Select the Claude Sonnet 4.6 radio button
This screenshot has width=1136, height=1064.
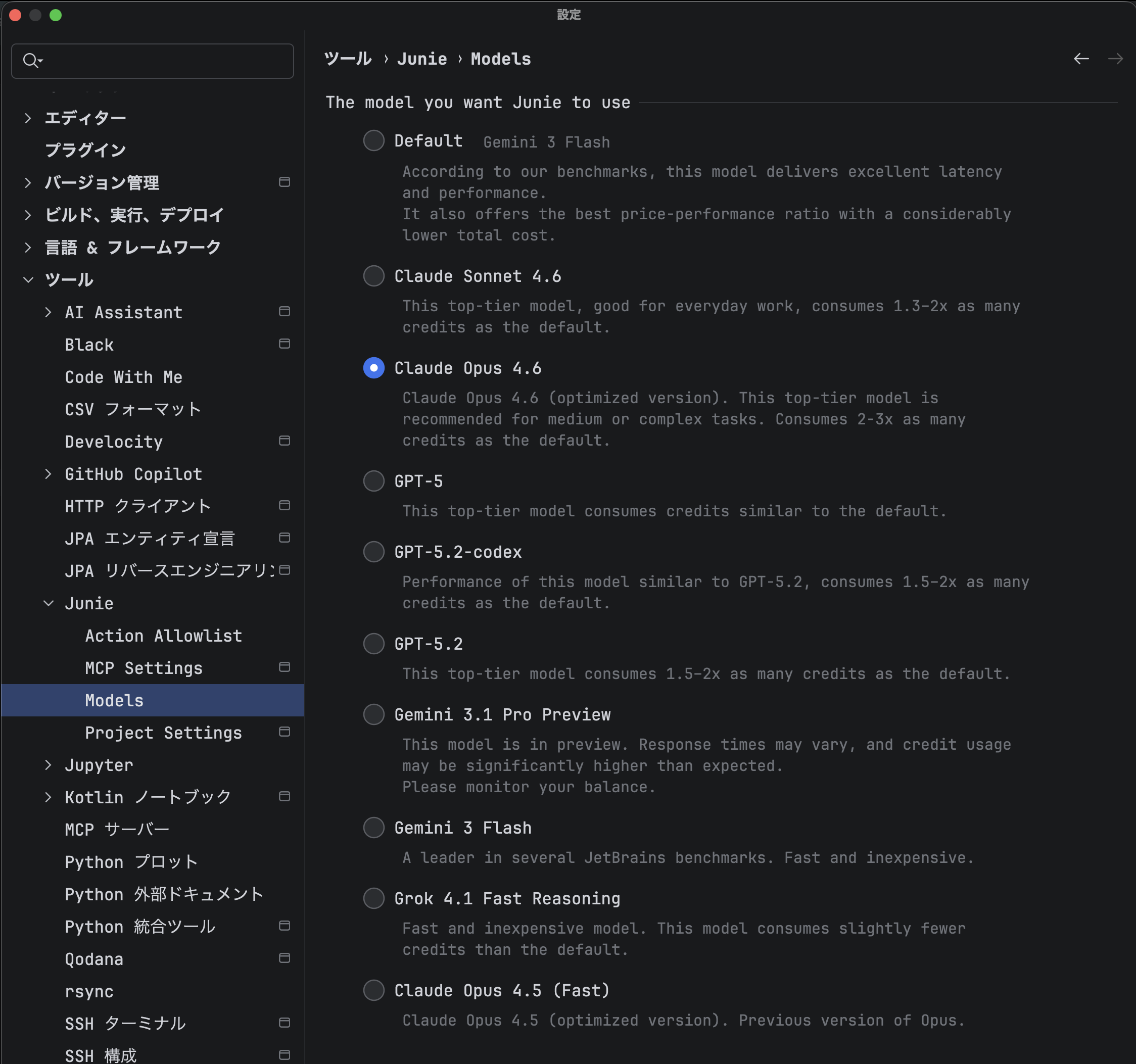tap(374, 276)
